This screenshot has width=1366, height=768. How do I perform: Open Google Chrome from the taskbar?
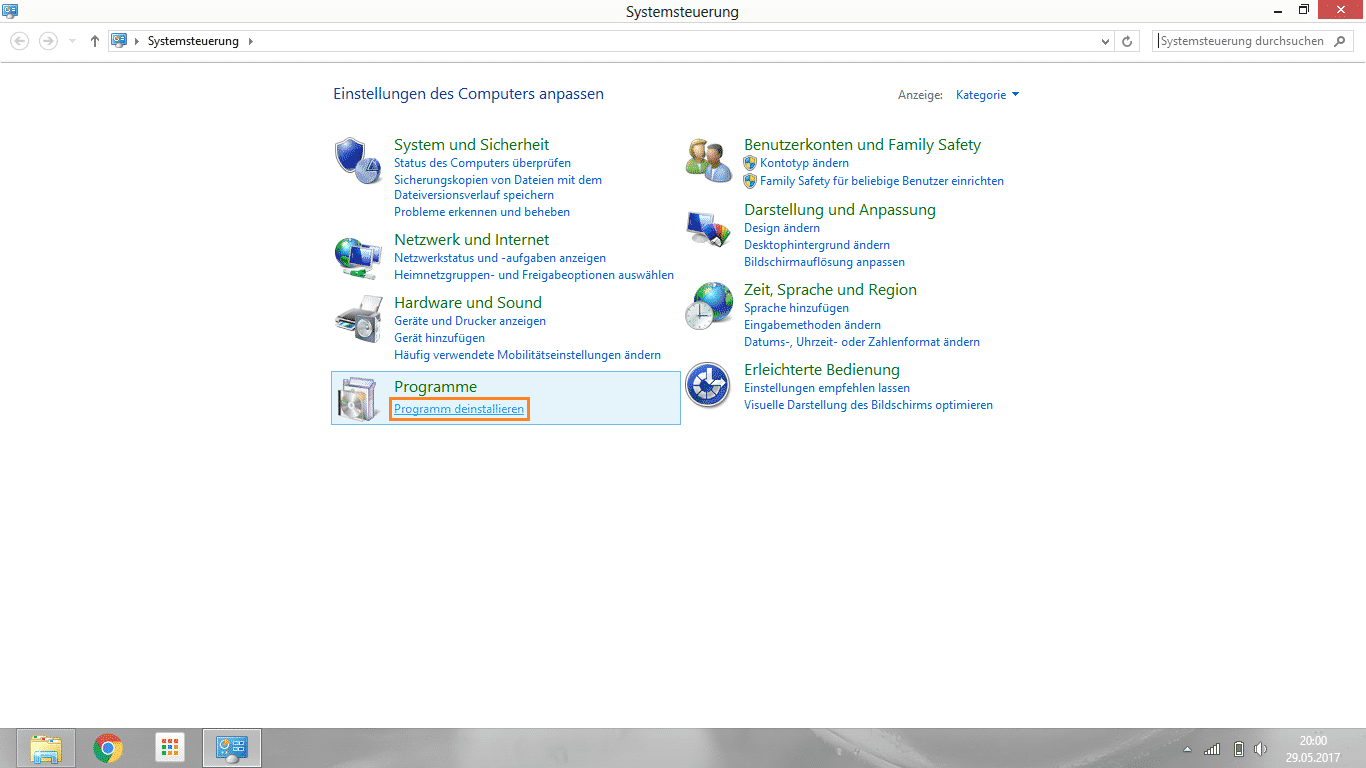[108, 747]
